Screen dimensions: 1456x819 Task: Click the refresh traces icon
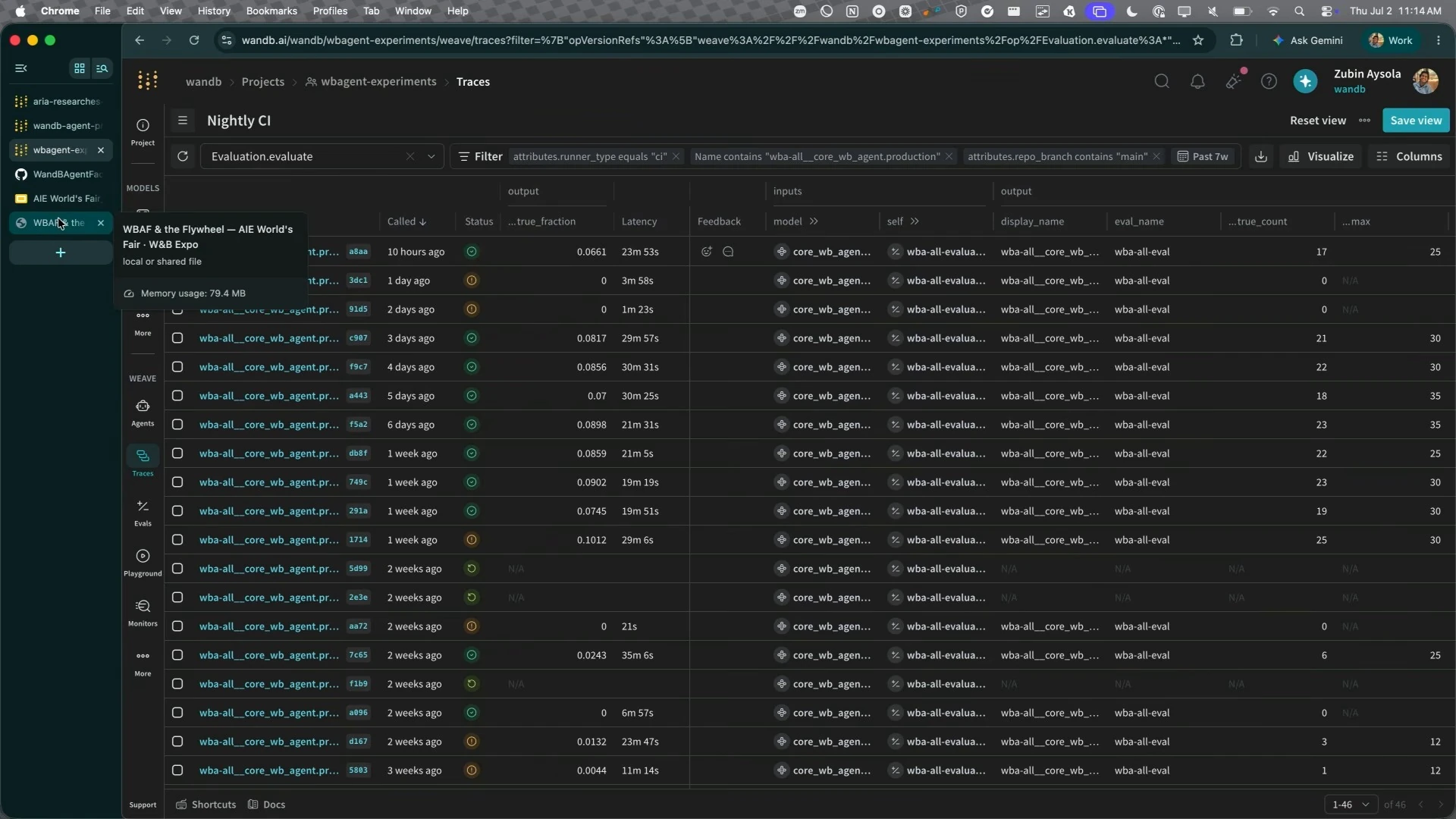(183, 156)
